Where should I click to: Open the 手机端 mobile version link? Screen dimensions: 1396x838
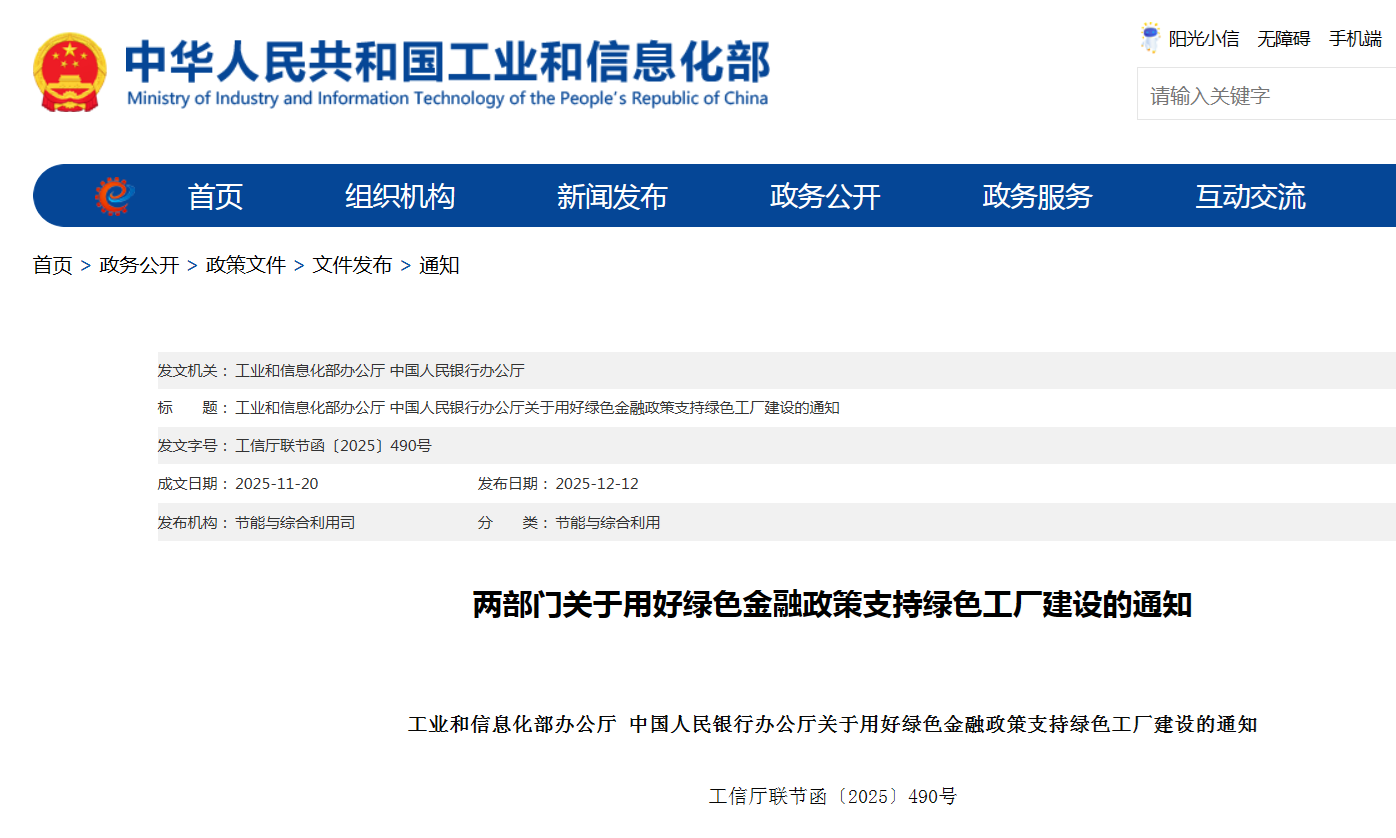1355,39
